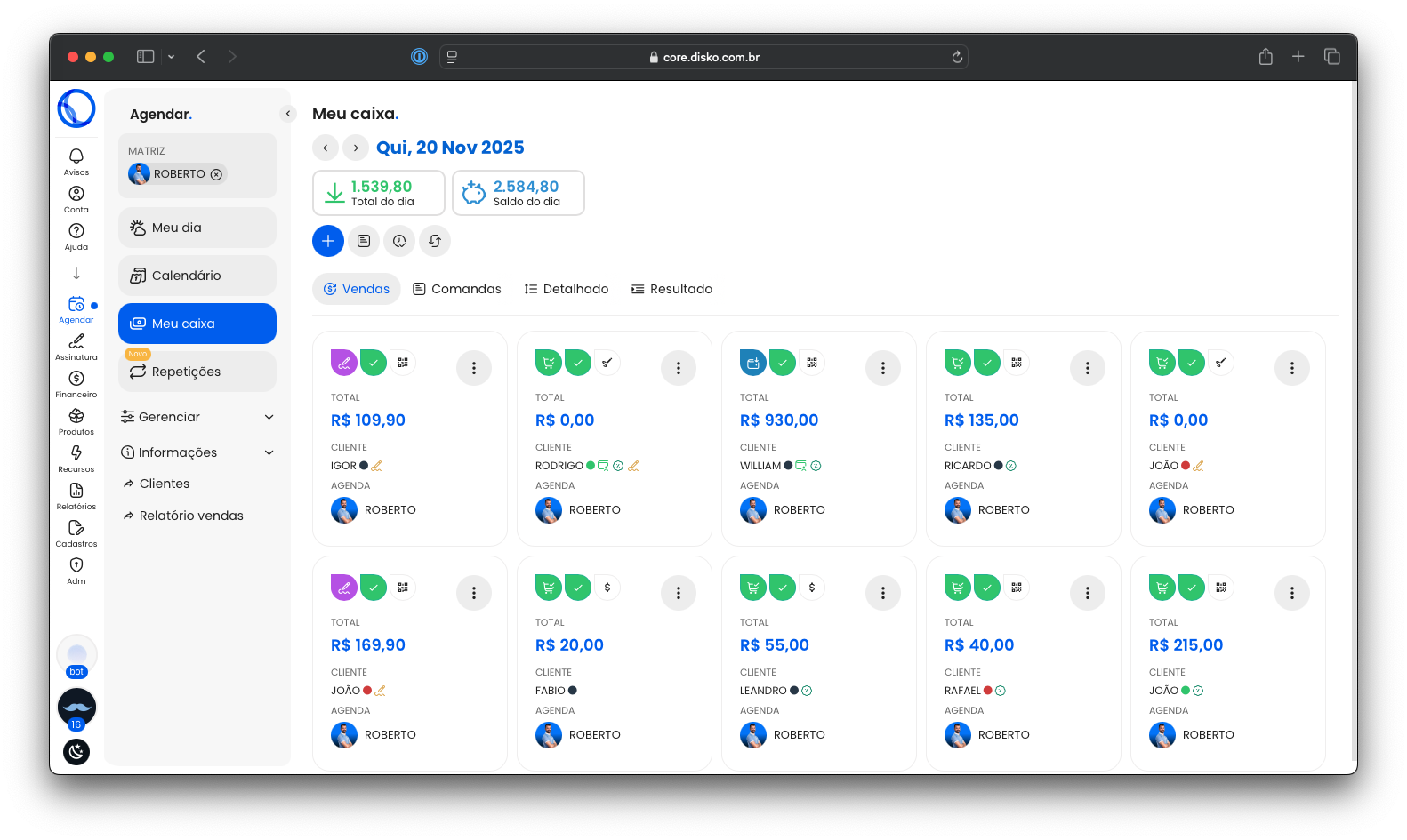Click blue calendar icon on WILLIAM card
Screen dimensions: 1407x840
[x=753, y=363]
